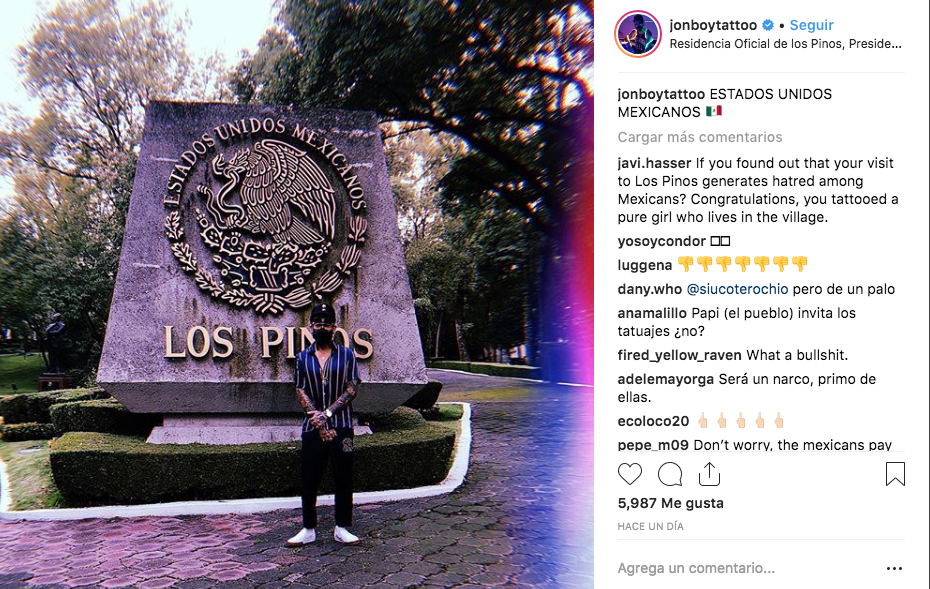Screen dimensions: 930x589
Task: Load more comments via Cargar más comentarios
Action: point(700,137)
